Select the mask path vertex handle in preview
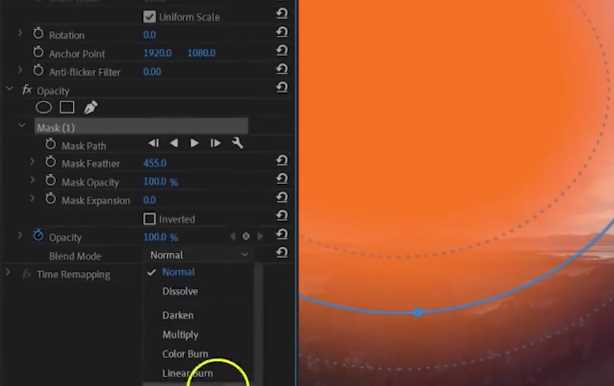Screen dimensions: 614x386 click(418, 312)
